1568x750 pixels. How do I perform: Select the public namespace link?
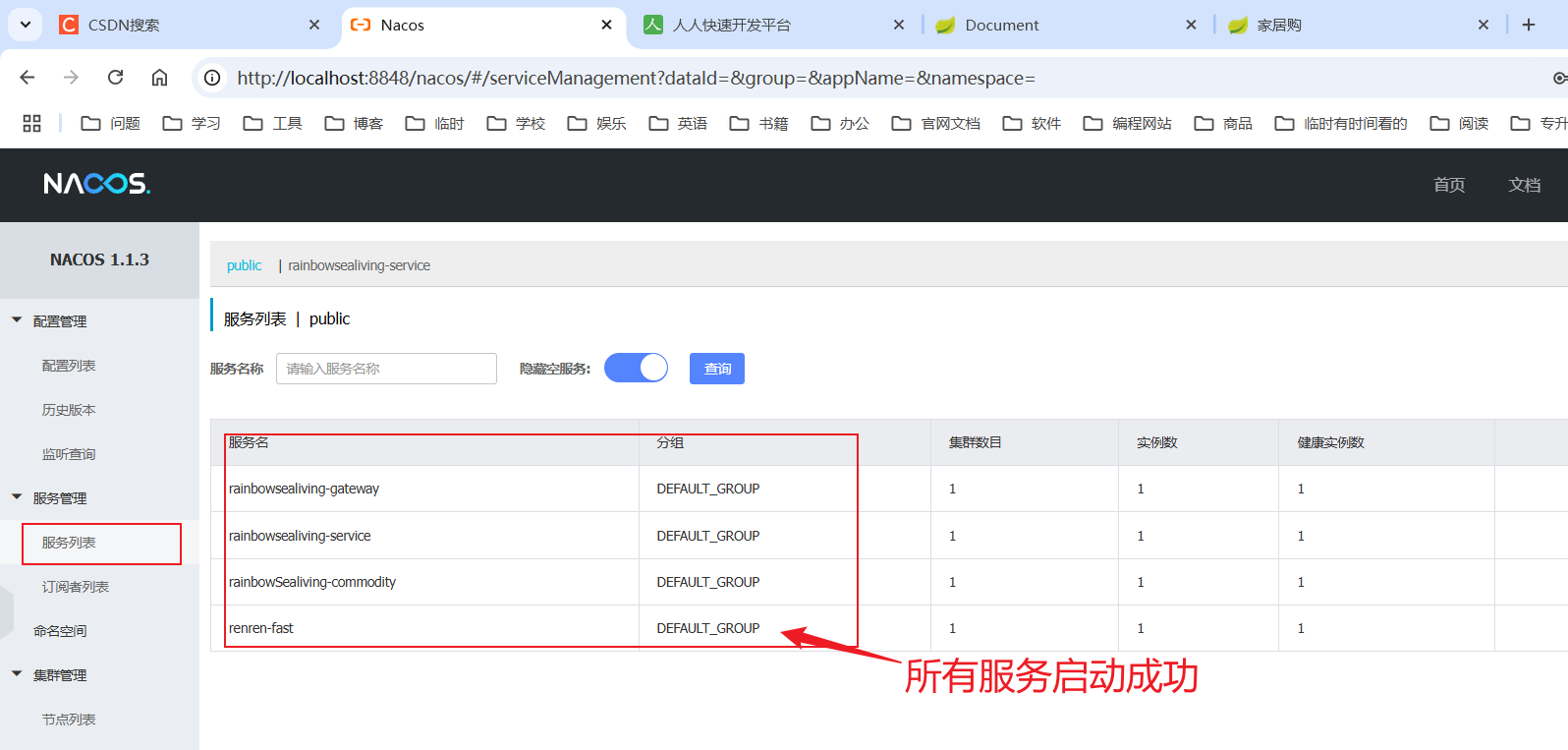click(244, 265)
